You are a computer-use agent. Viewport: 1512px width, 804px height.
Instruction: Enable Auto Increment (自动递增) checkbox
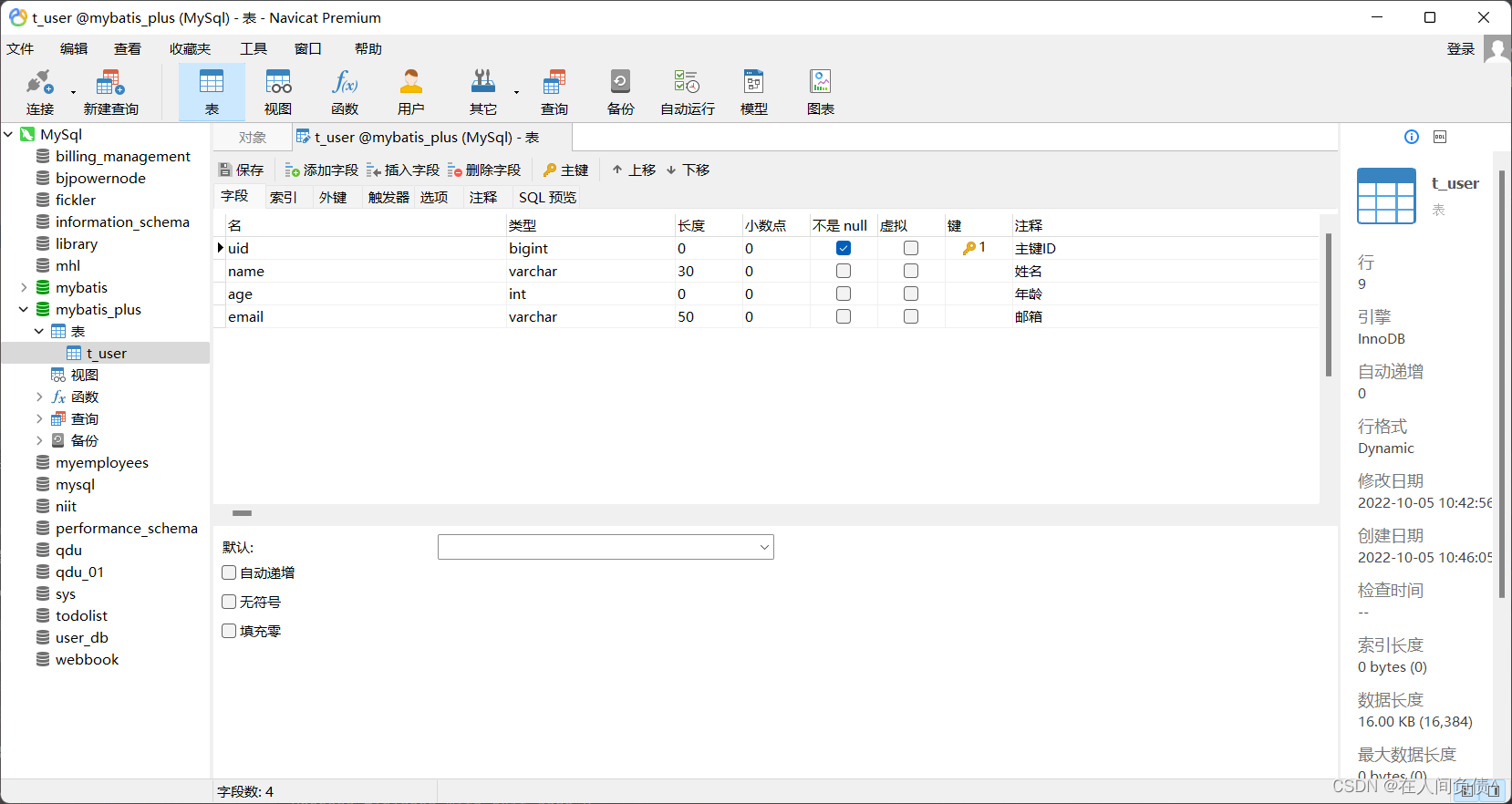click(229, 572)
